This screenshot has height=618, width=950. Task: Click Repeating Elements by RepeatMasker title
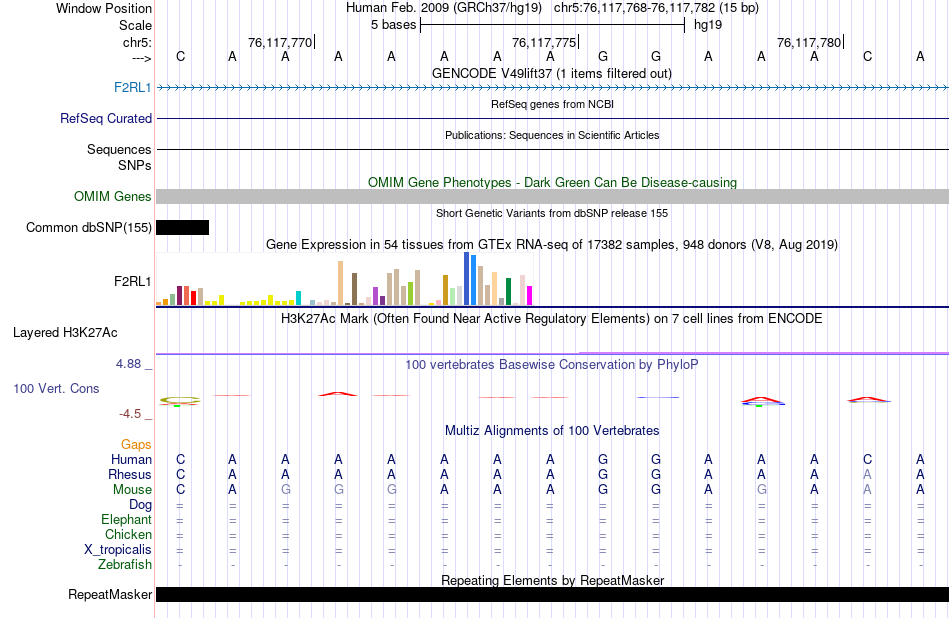click(x=552, y=580)
